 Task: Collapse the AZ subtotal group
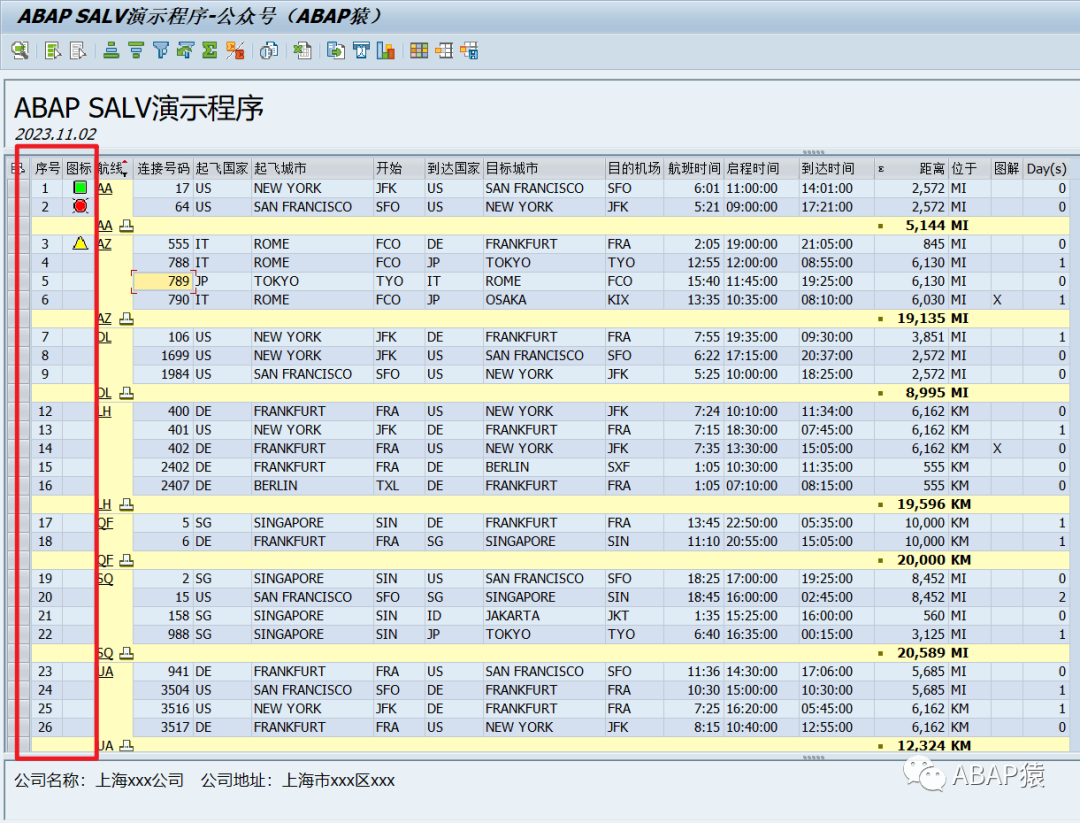[126, 318]
